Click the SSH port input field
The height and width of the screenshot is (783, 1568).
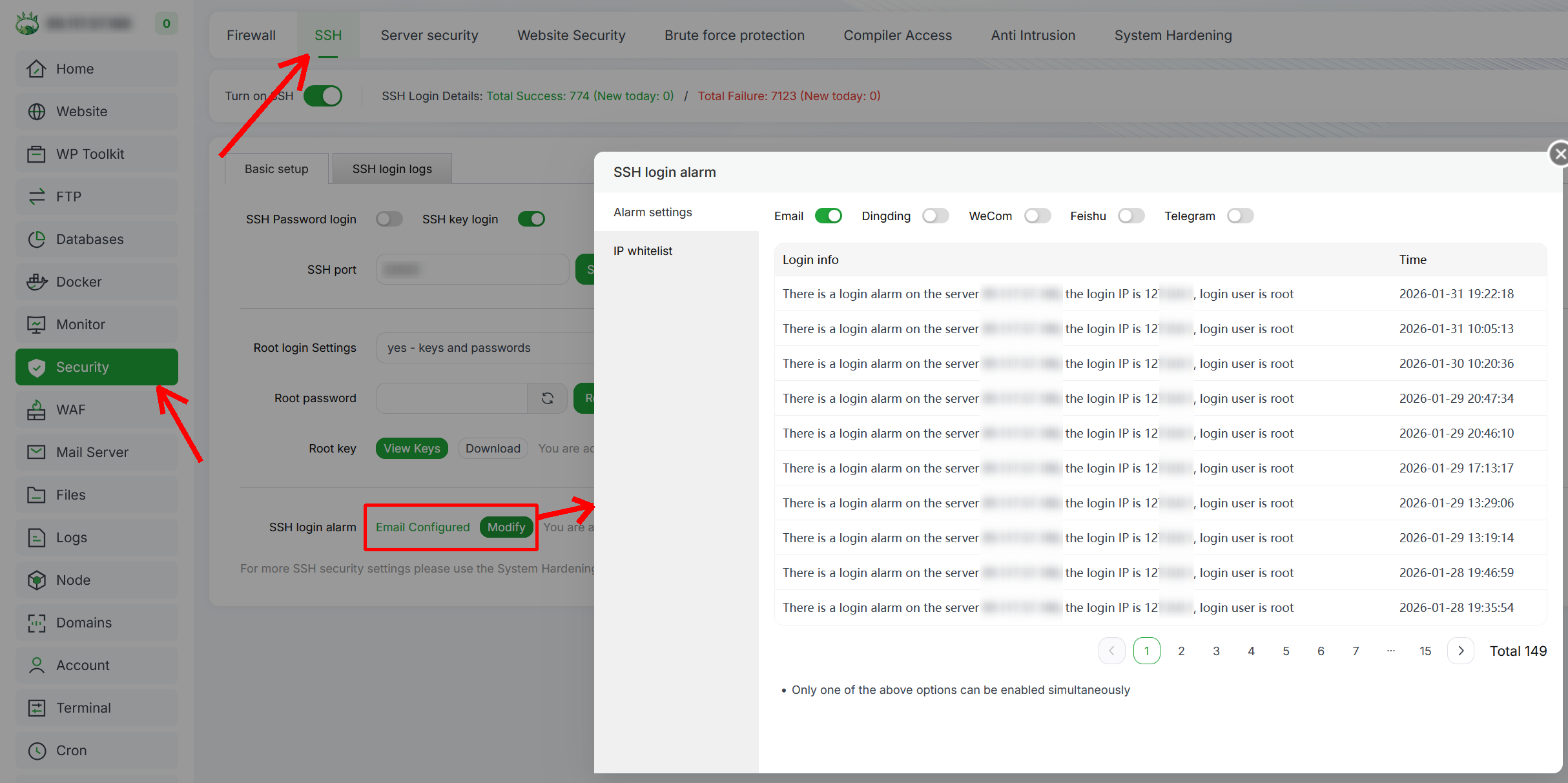(471, 270)
